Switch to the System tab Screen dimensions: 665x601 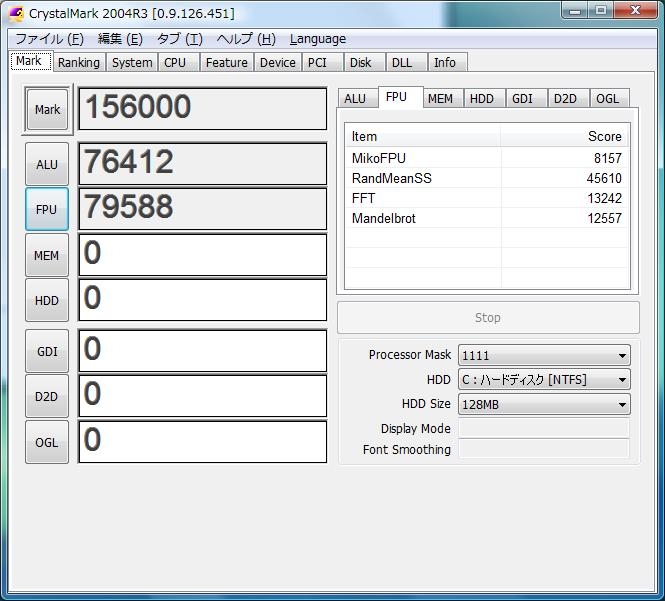[x=132, y=62]
